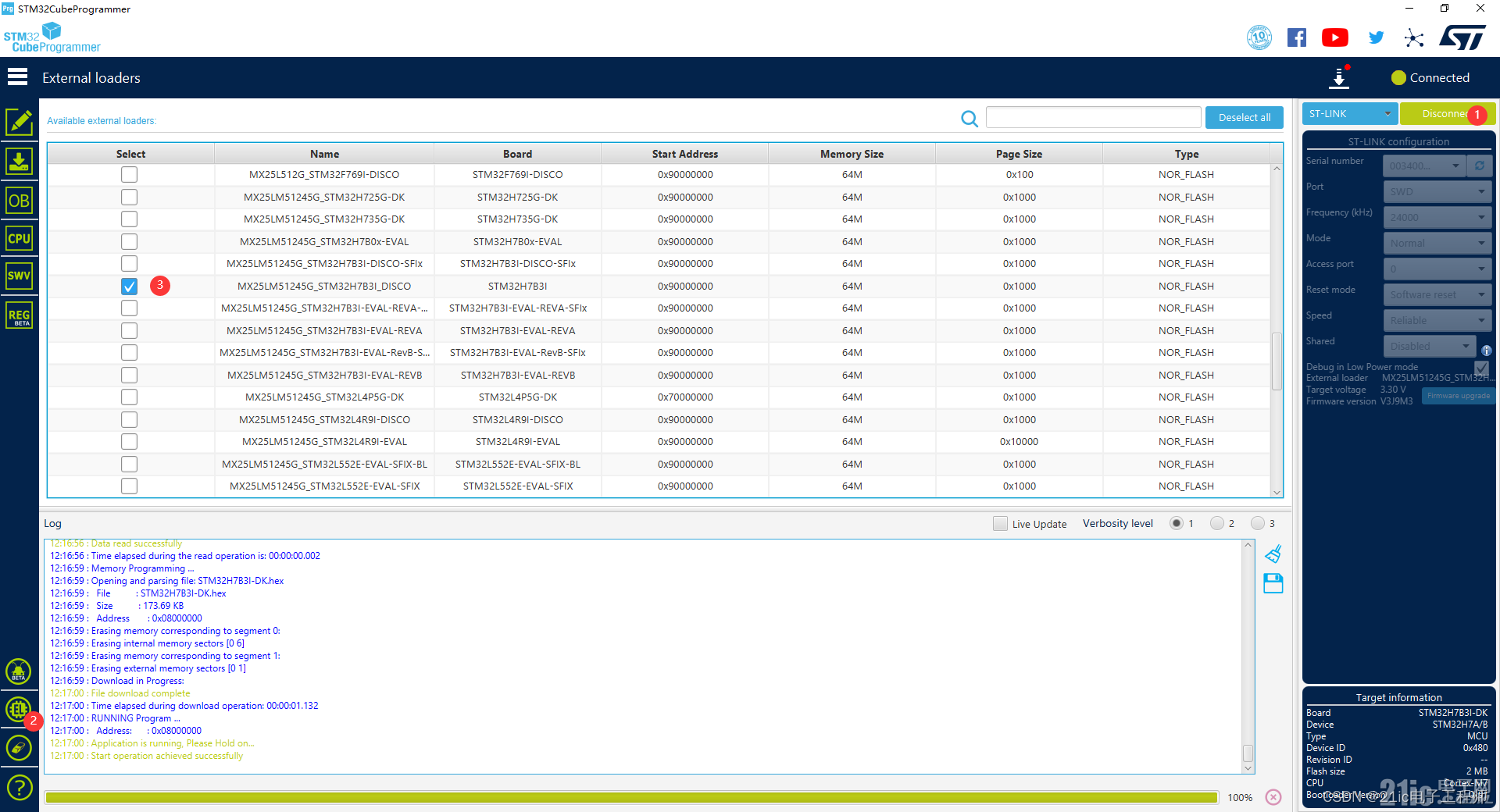Click the 10th anniversary badge icon

tap(1259, 37)
